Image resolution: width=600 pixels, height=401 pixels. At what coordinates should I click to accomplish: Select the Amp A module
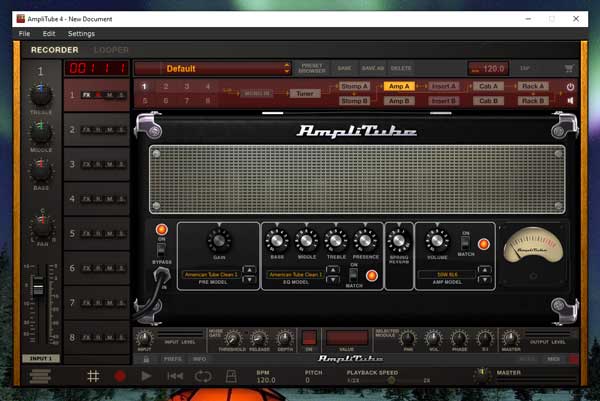tap(399, 86)
